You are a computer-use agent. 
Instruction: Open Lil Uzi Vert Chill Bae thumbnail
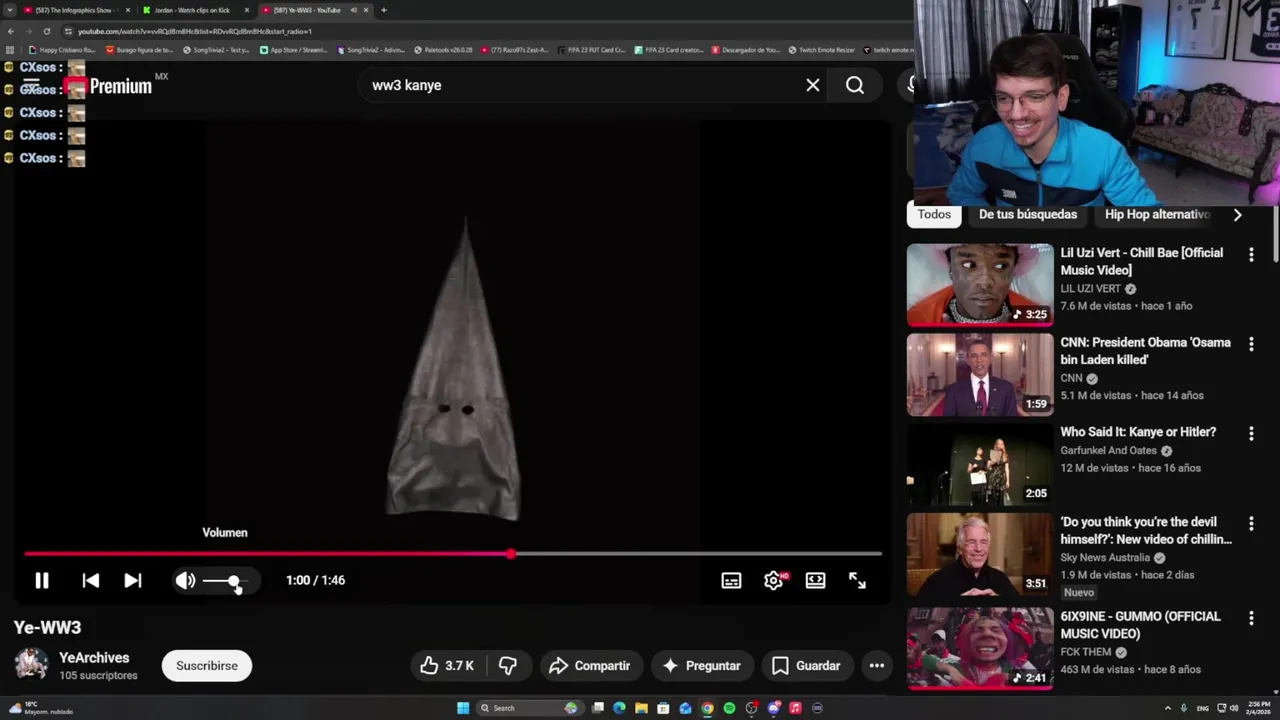coord(980,285)
